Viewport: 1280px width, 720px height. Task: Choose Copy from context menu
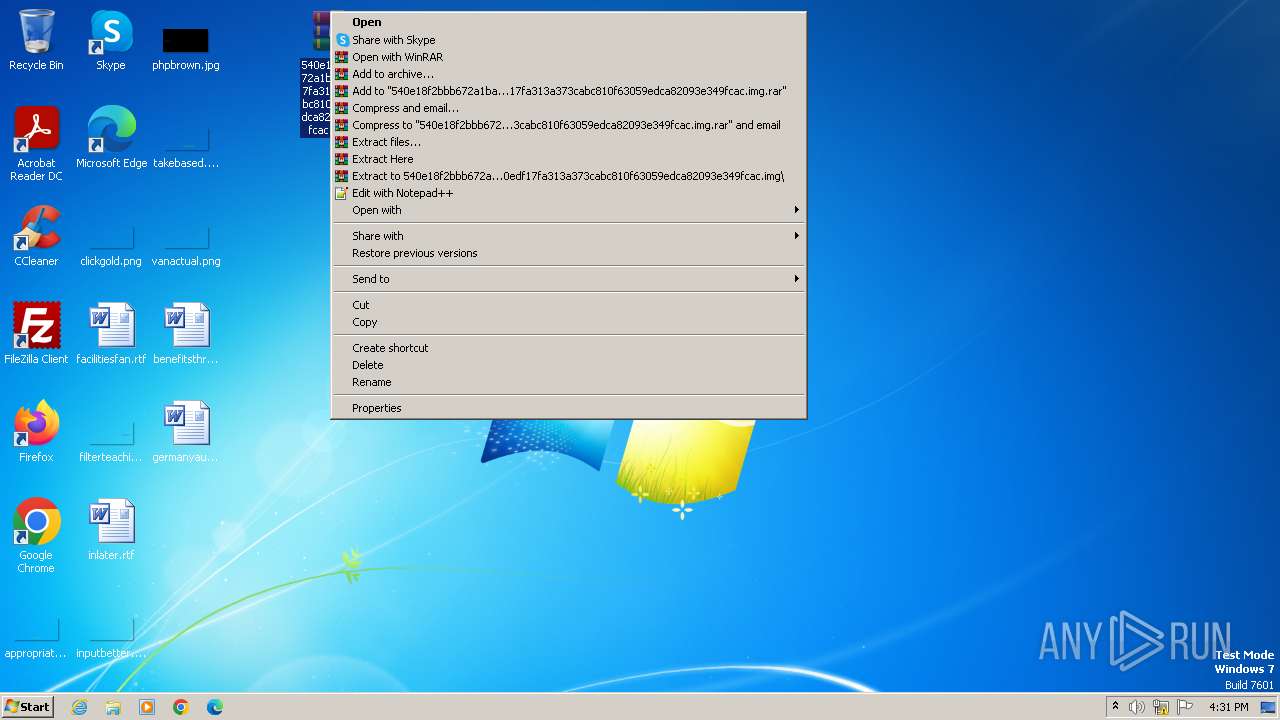569,322
